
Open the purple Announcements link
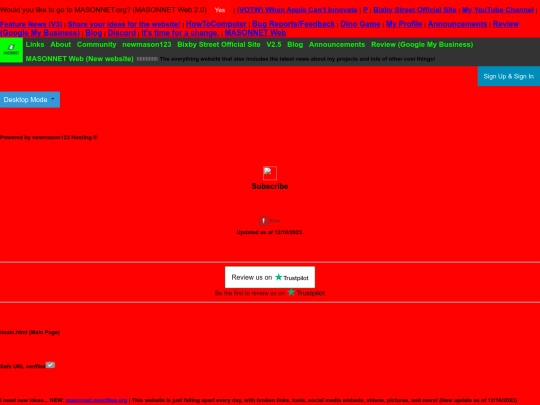[x=457, y=24]
